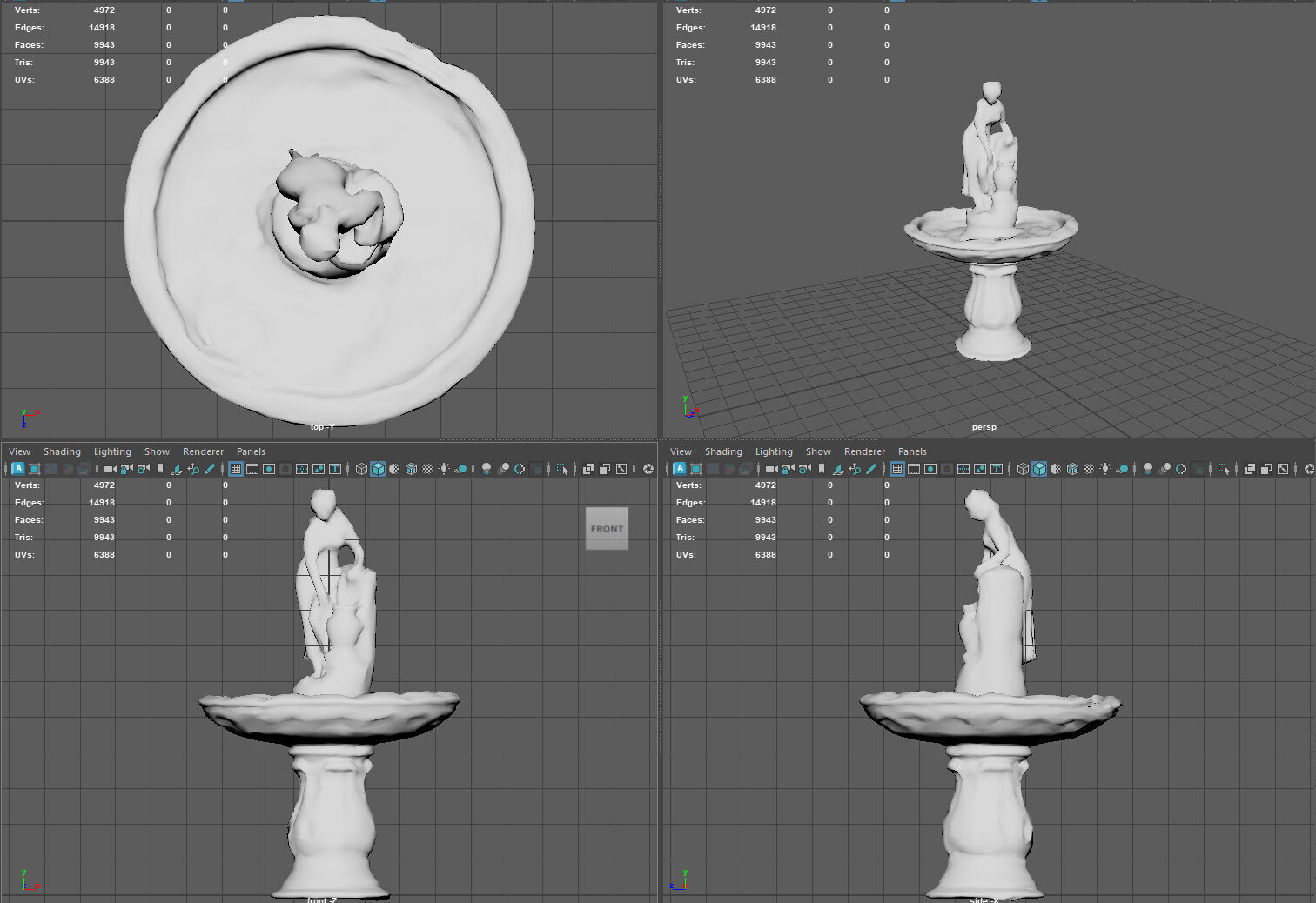Toggle X-Ray Active Components in front panel

[x=605, y=469]
